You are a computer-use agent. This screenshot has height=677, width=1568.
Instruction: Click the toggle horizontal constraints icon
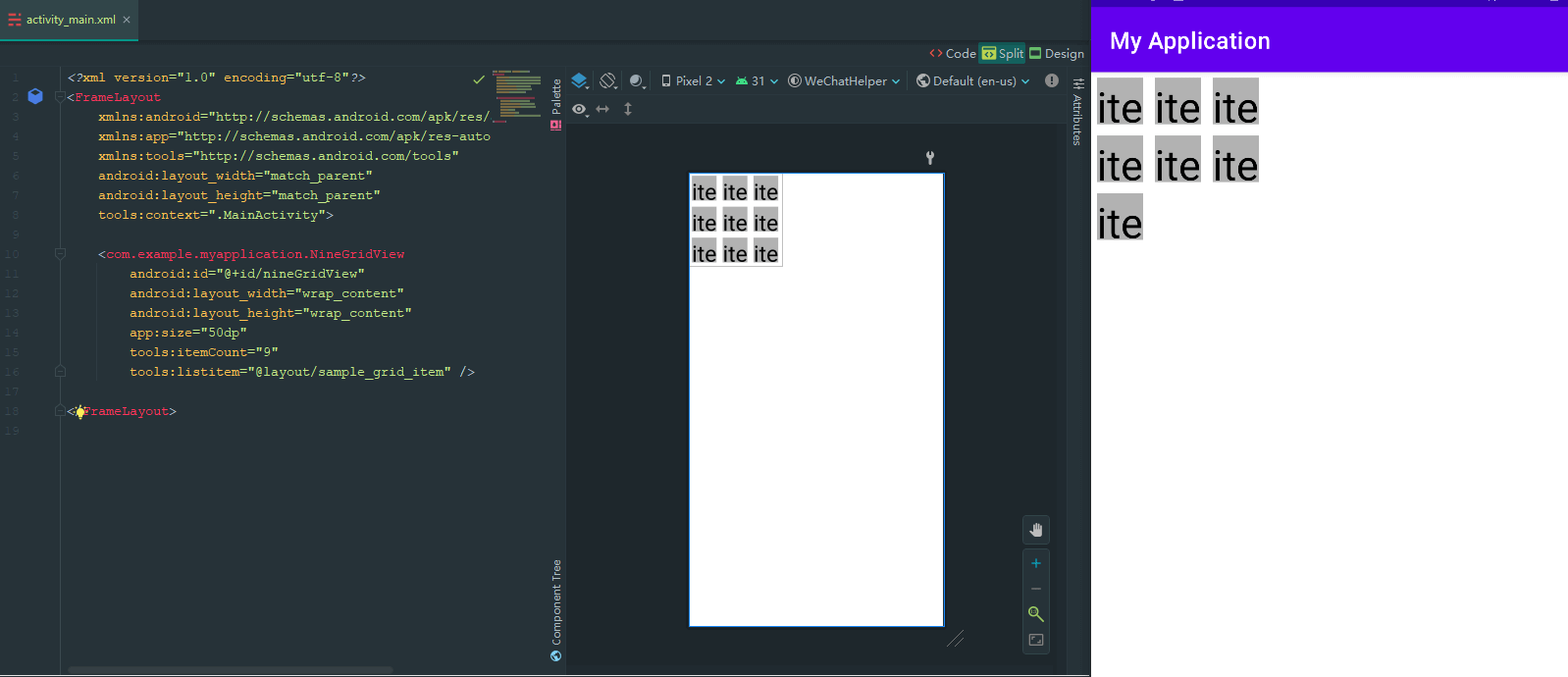coord(602,109)
